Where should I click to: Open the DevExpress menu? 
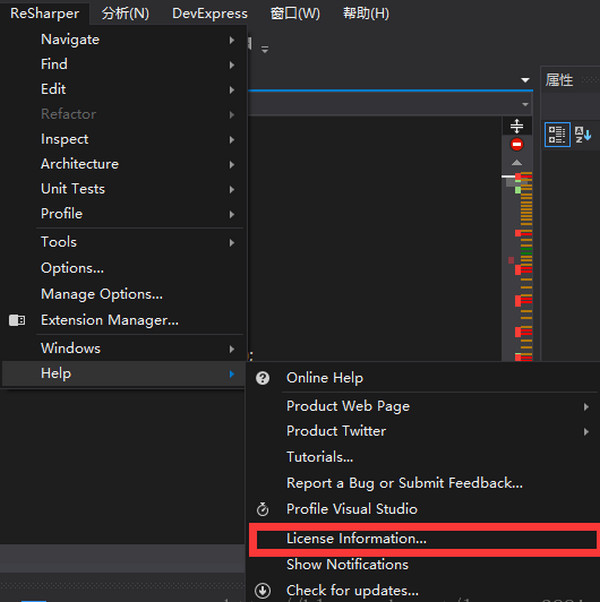[210, 13]
